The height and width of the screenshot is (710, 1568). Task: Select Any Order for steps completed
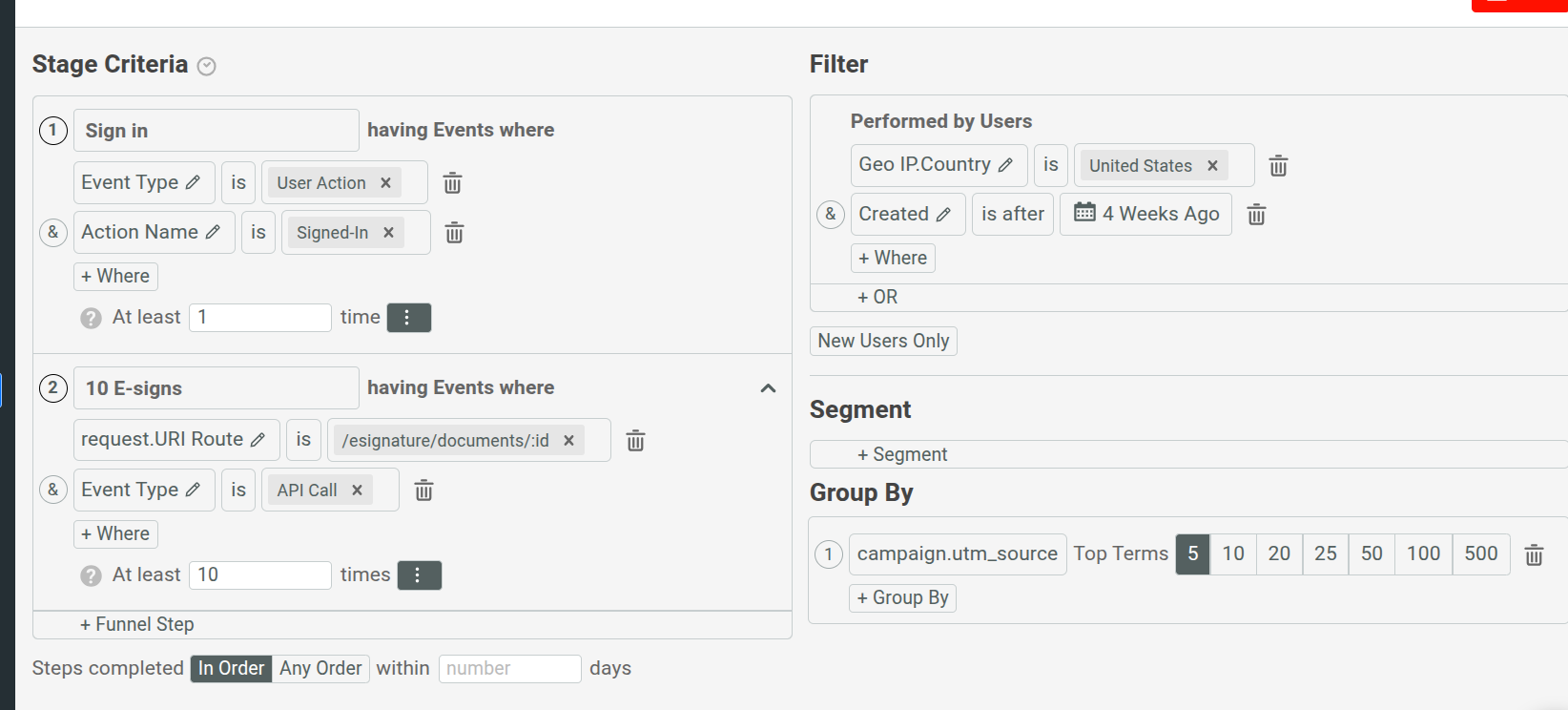320,669
